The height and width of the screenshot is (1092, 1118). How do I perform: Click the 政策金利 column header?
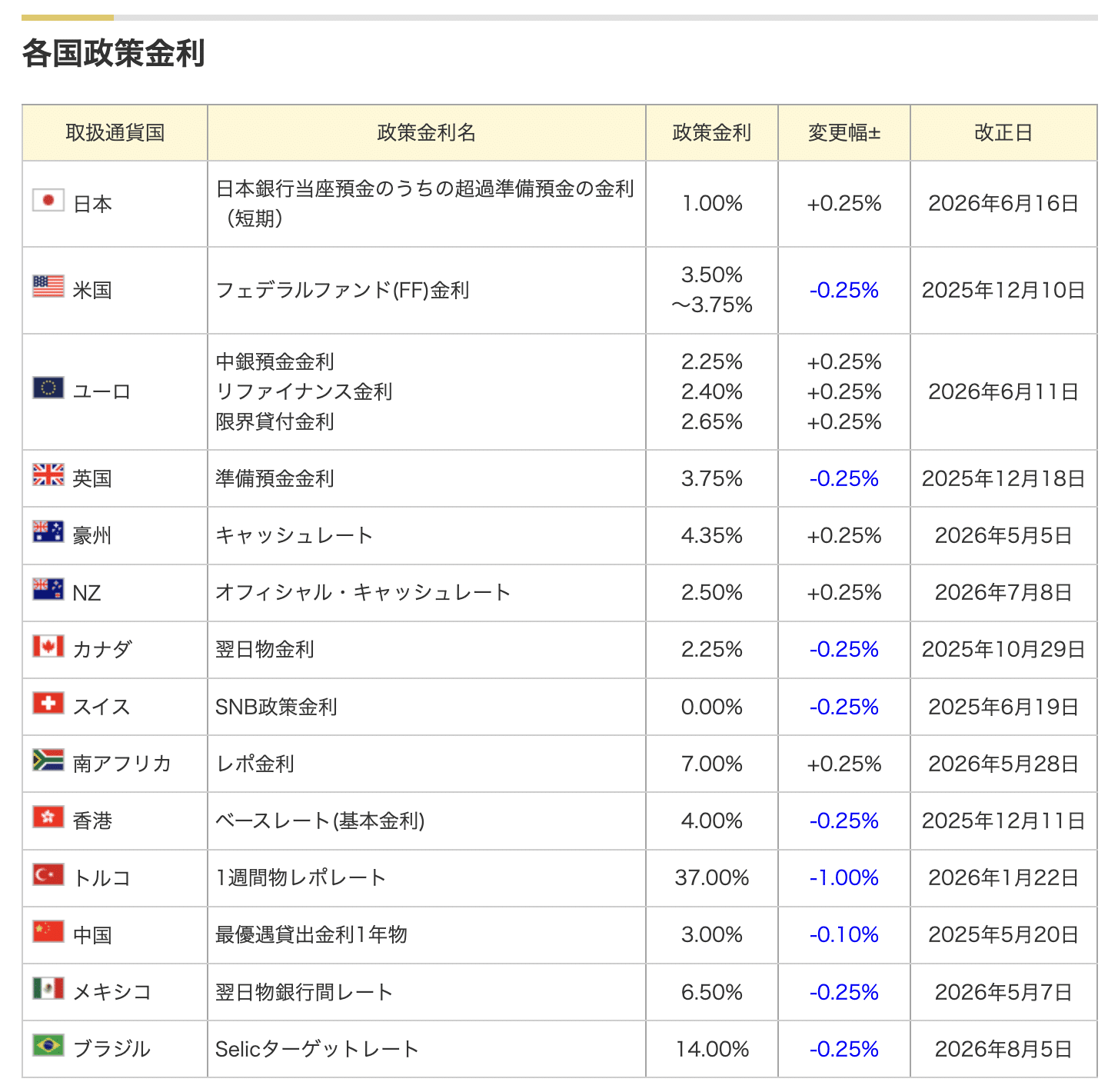click(x=712, y=132)
